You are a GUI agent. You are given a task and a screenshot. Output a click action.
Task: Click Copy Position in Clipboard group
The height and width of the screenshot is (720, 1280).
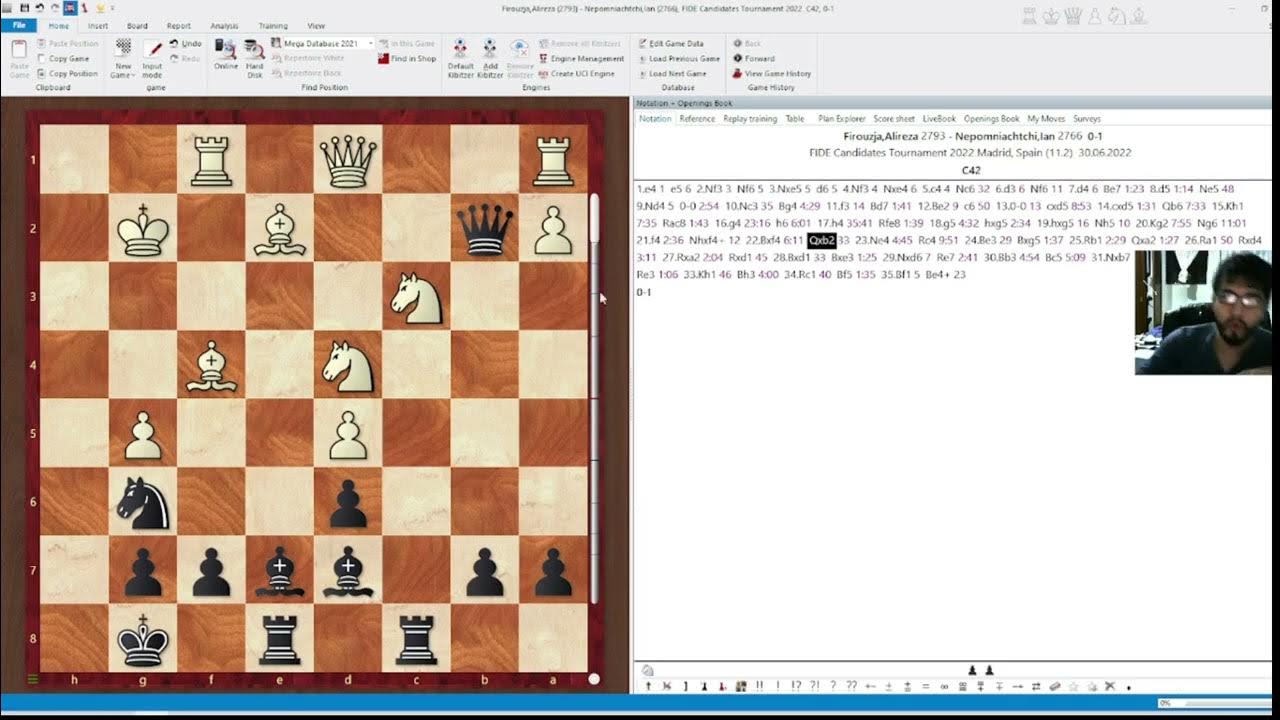pos(67,74)
